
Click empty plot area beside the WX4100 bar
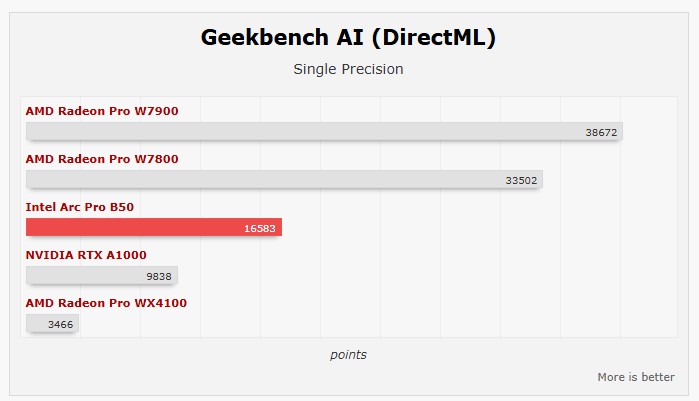(x=380, y=323)
